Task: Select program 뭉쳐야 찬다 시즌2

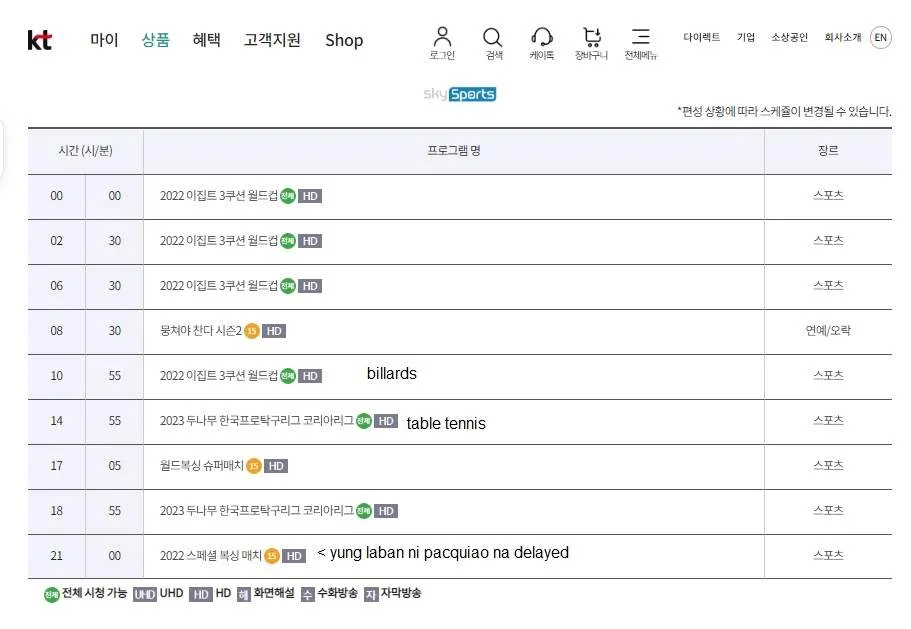Action: point(200,331)
